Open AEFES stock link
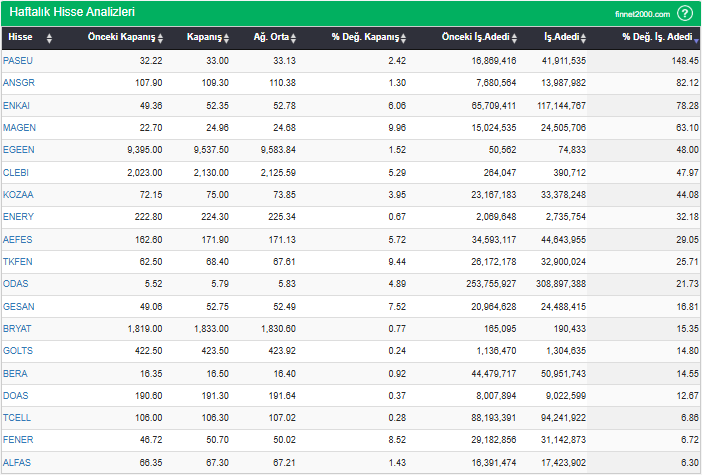 [18, 240]
